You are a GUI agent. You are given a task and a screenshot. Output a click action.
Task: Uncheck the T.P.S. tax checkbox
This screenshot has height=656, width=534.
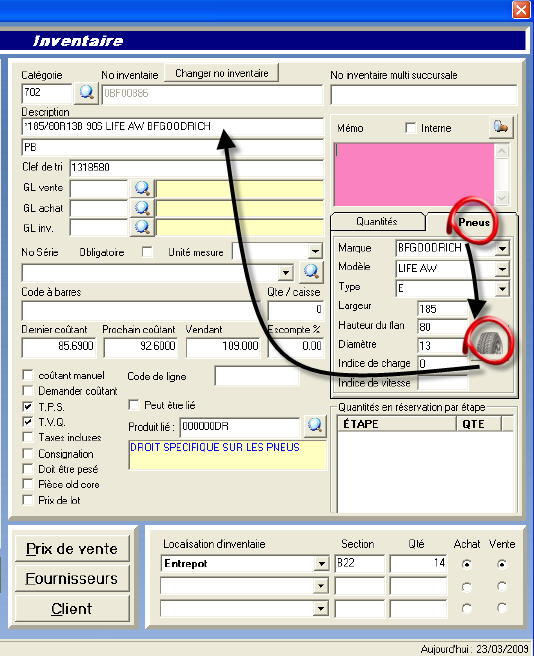pyautogui.click(x=28, y=406)
